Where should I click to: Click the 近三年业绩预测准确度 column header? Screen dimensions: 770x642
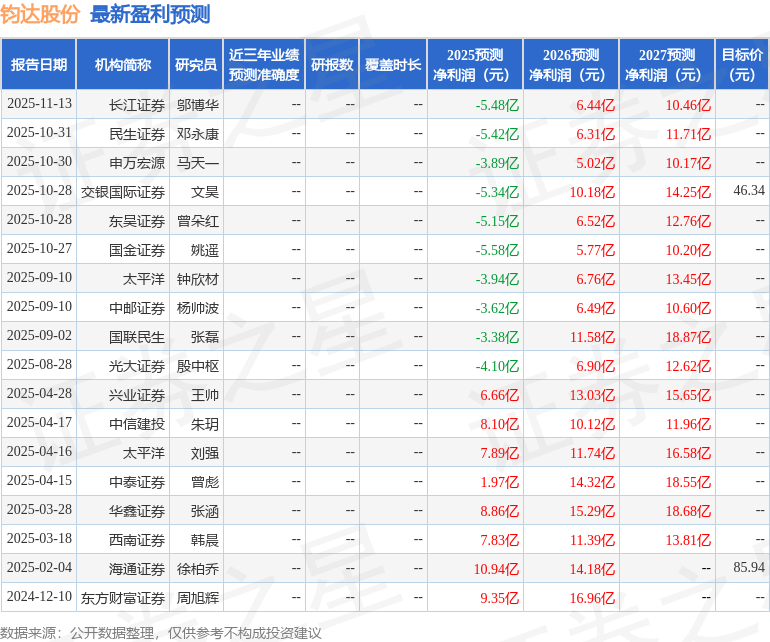click(264, 65)
